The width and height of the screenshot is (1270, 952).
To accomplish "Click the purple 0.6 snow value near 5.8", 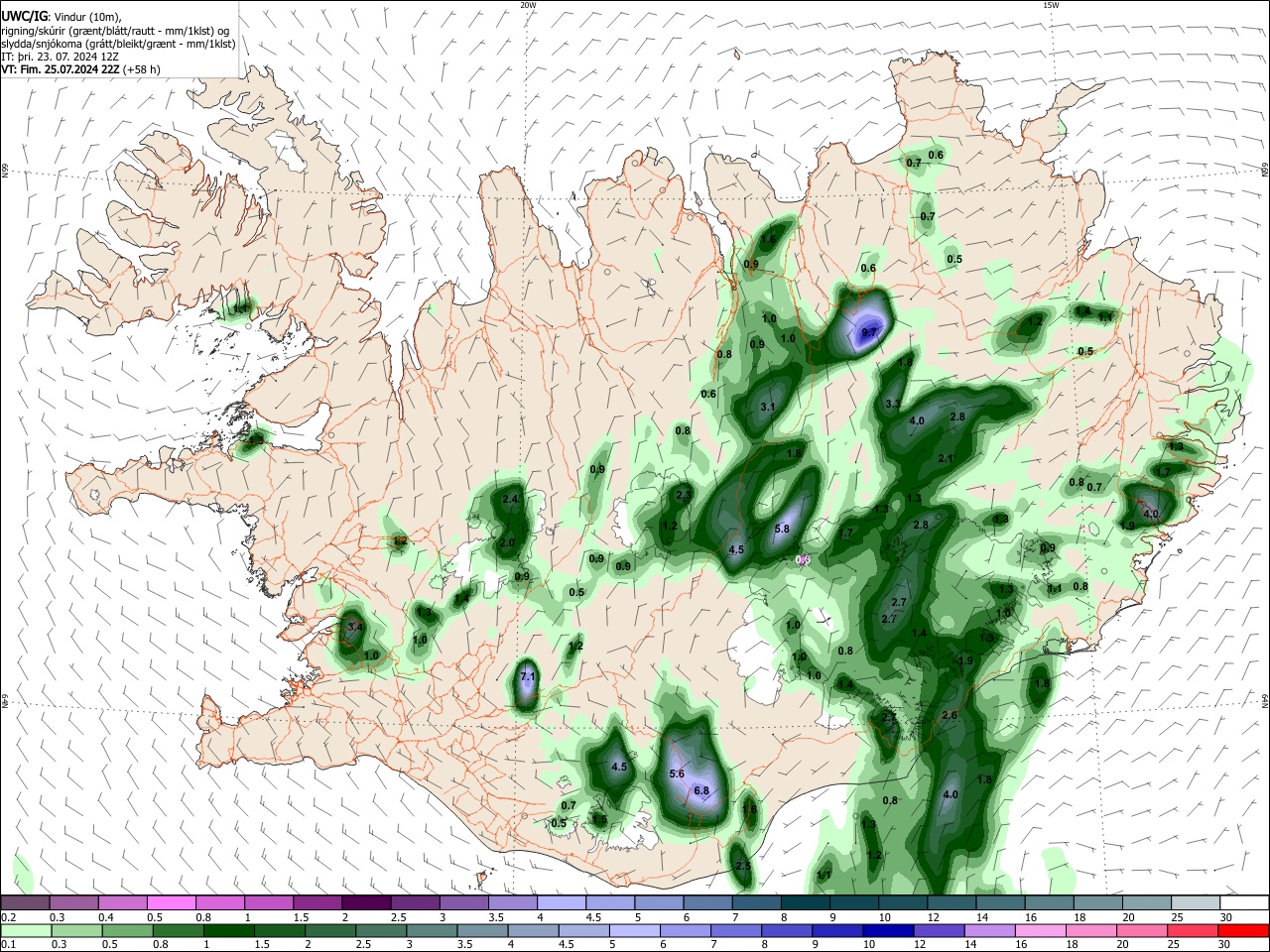I will 804,559.
